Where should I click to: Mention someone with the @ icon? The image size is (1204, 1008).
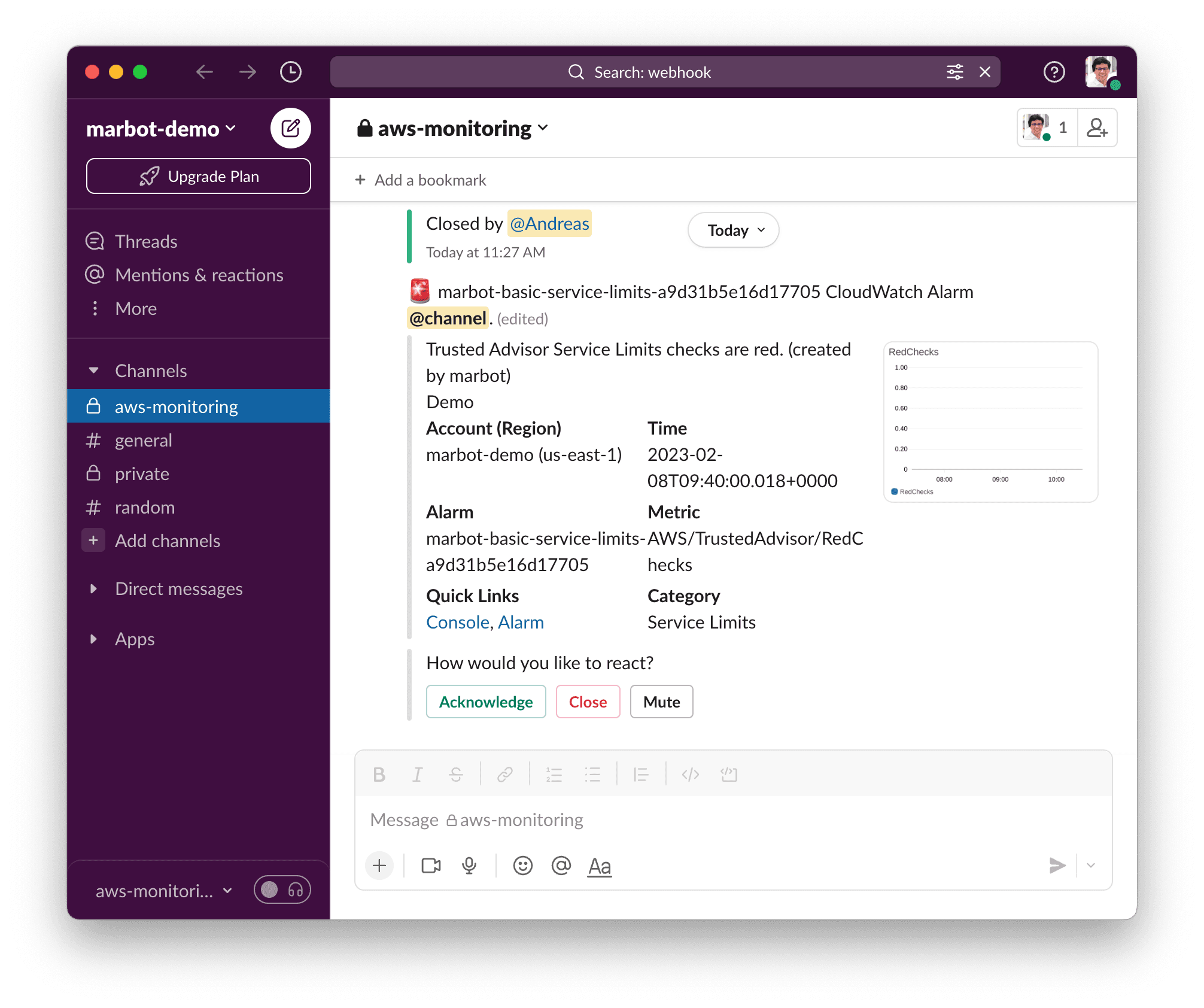click(561, 866)
